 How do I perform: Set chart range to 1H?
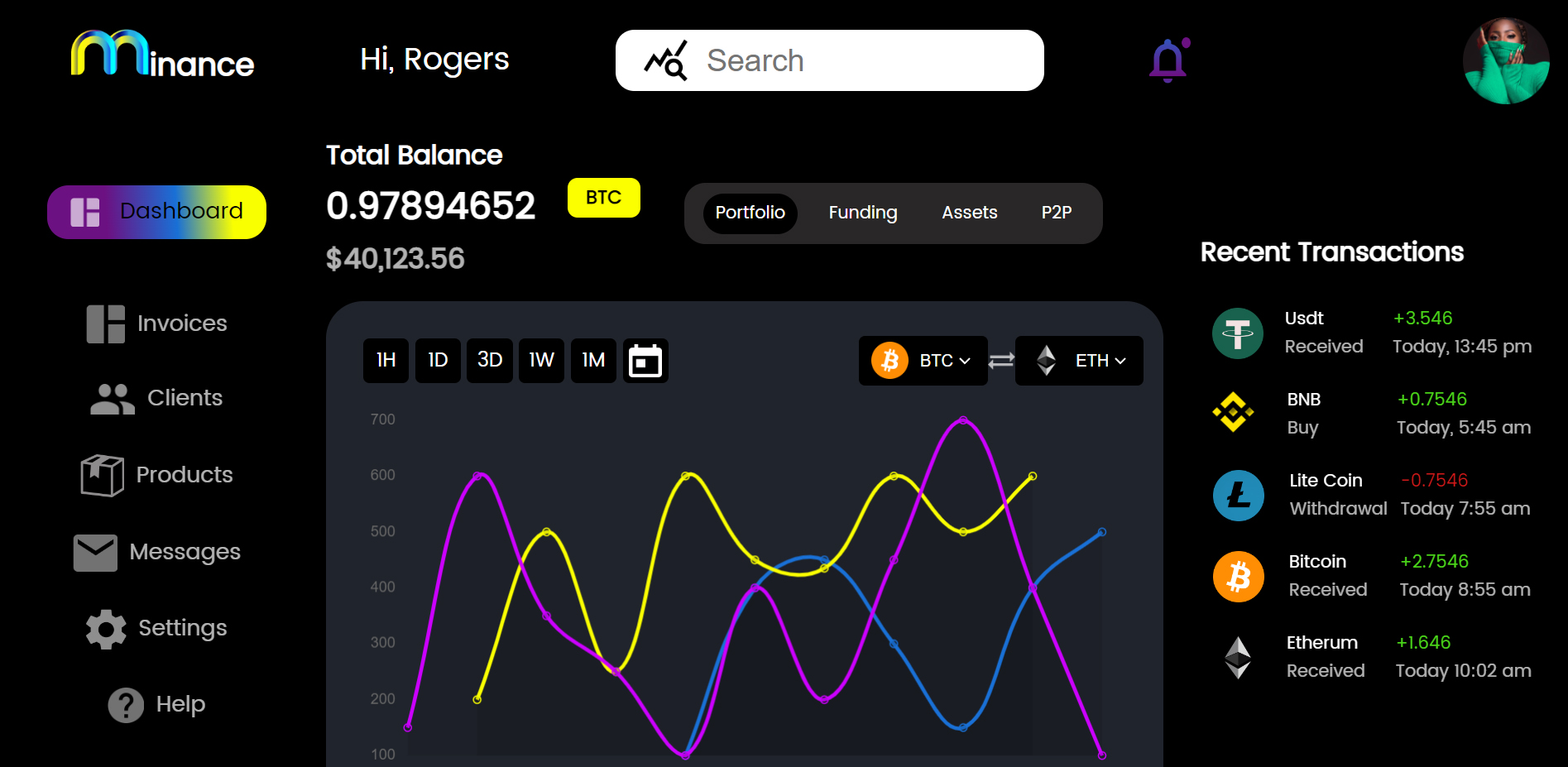coord(386,360)
